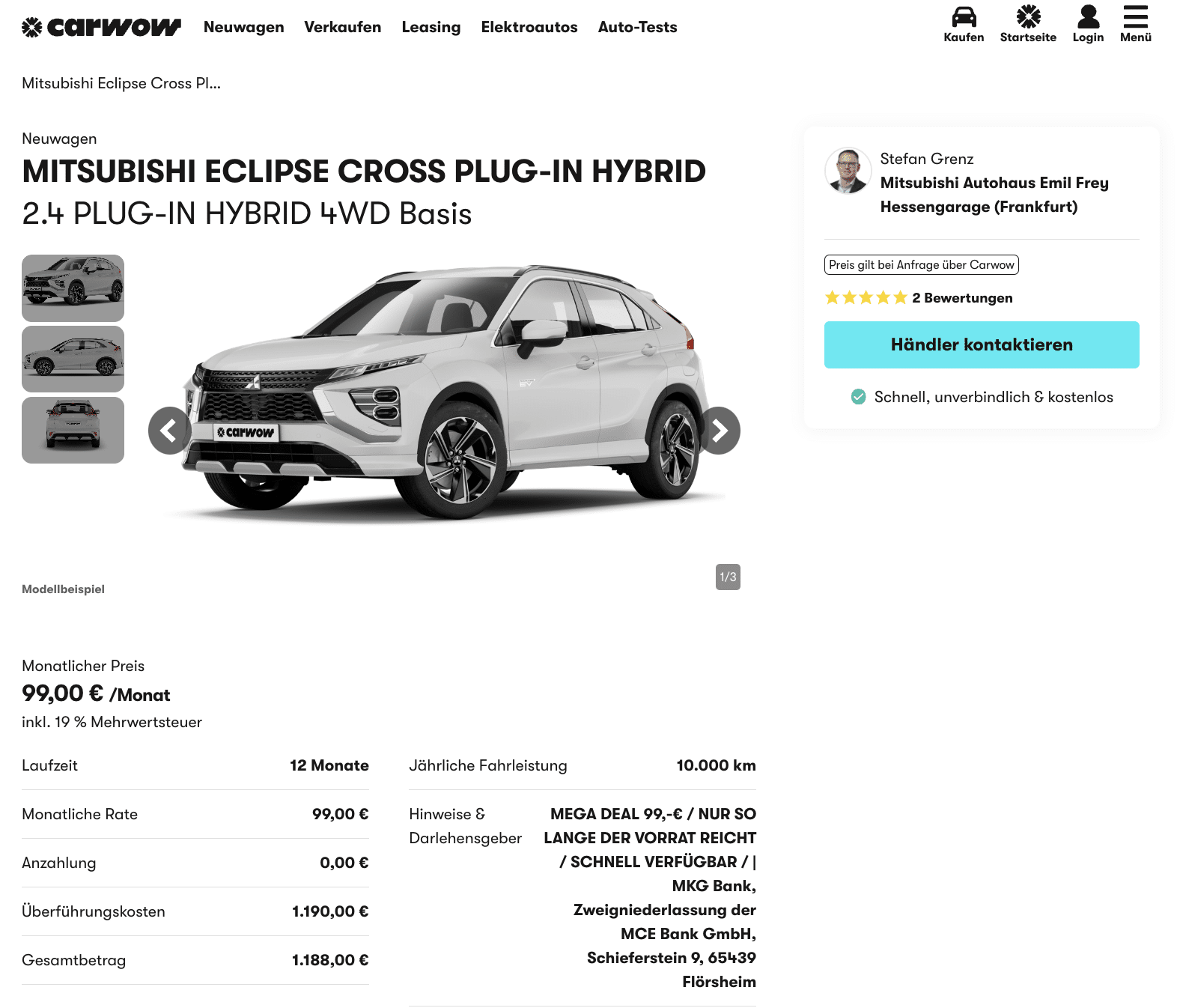The width and height of the screenshot is (1177, 1008).
Task: Click the 10.000 km Fahrleistung value
Action: click(716, 765)
